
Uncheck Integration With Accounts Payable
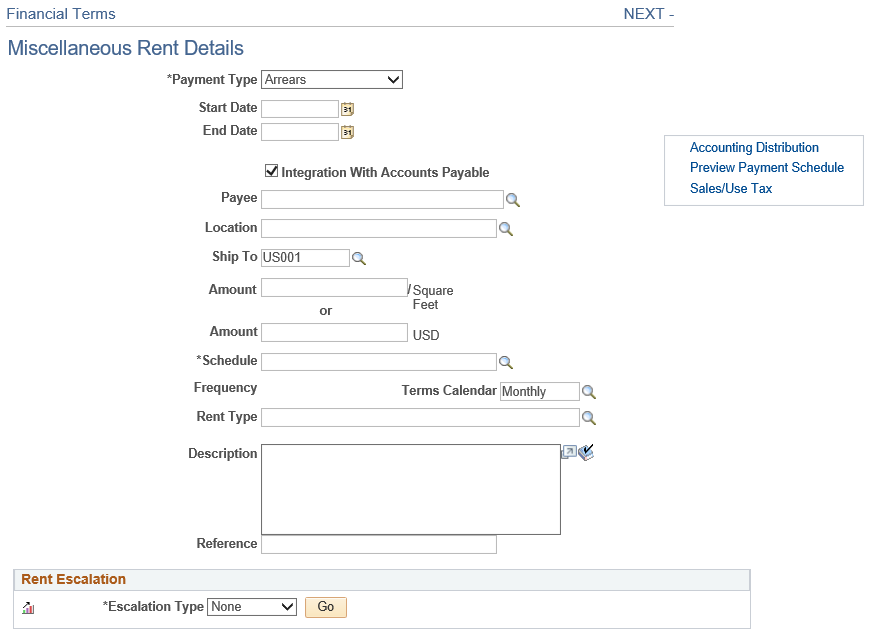(x=271, y=171)
